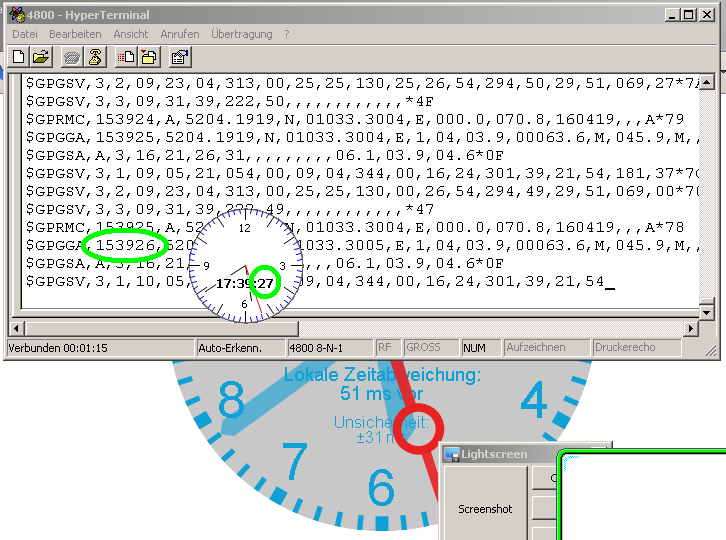Click the vertical scrollbar down arrow
The height and width of the screenshot is (540, 726).
click(x=707, y=312)
